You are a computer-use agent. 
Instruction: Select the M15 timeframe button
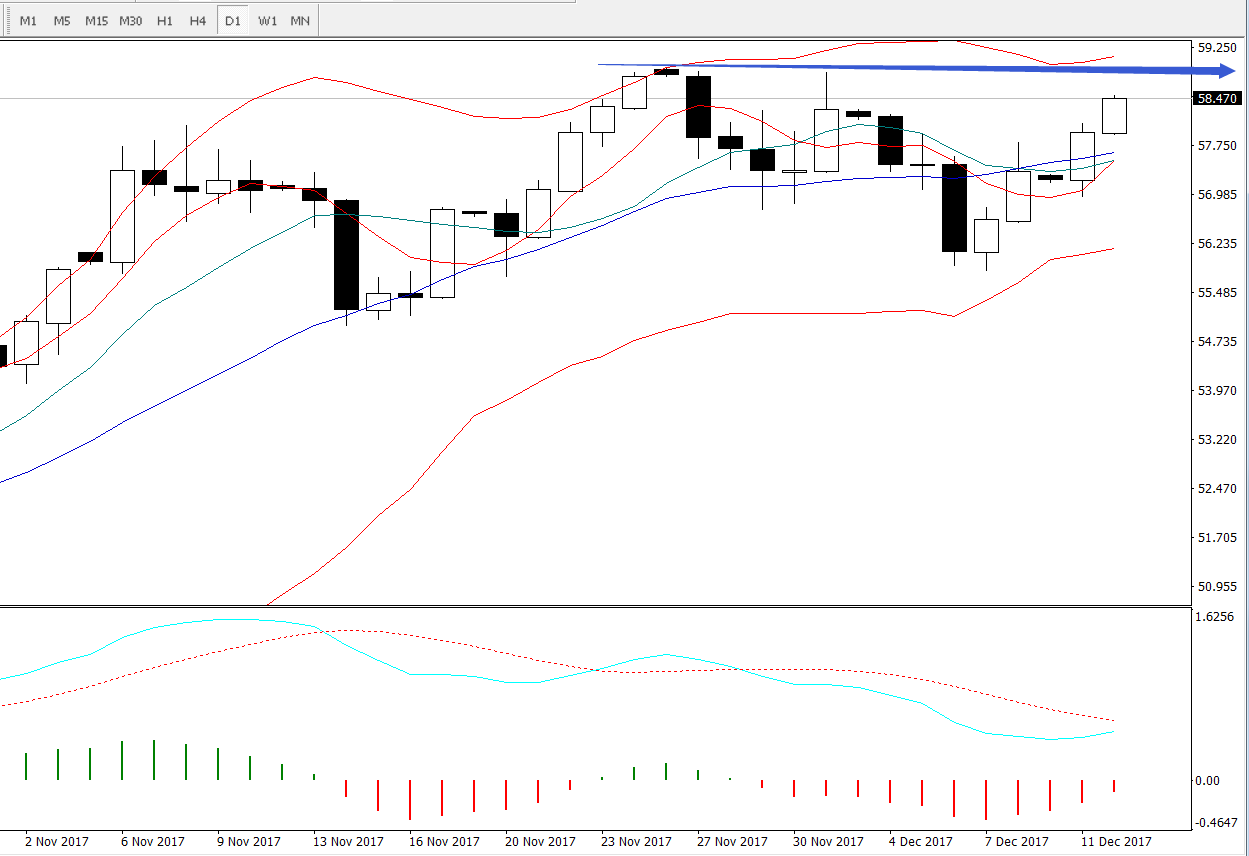(x=96, y=21)
